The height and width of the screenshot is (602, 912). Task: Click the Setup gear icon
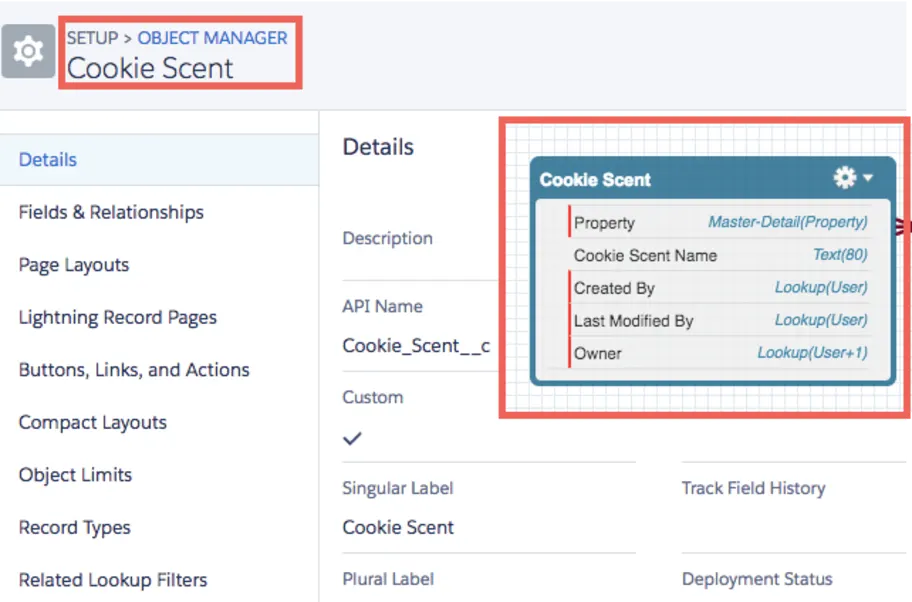click(x=28, y=51)
